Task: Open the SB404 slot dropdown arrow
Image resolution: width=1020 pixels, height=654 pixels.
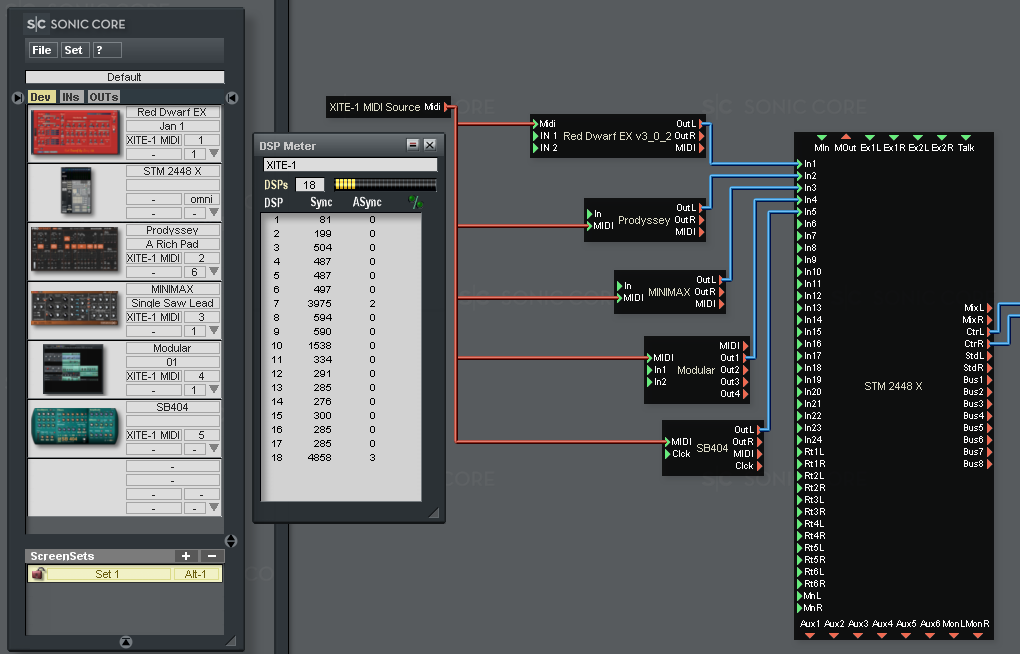Action: click(x=213, y=448)
